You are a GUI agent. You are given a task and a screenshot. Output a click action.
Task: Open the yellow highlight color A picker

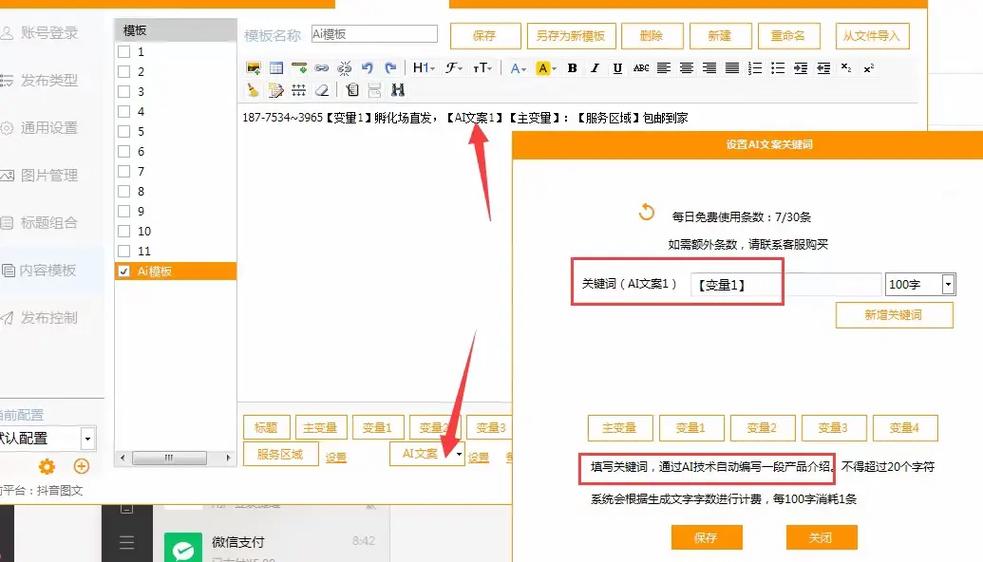tap(546, 68)
